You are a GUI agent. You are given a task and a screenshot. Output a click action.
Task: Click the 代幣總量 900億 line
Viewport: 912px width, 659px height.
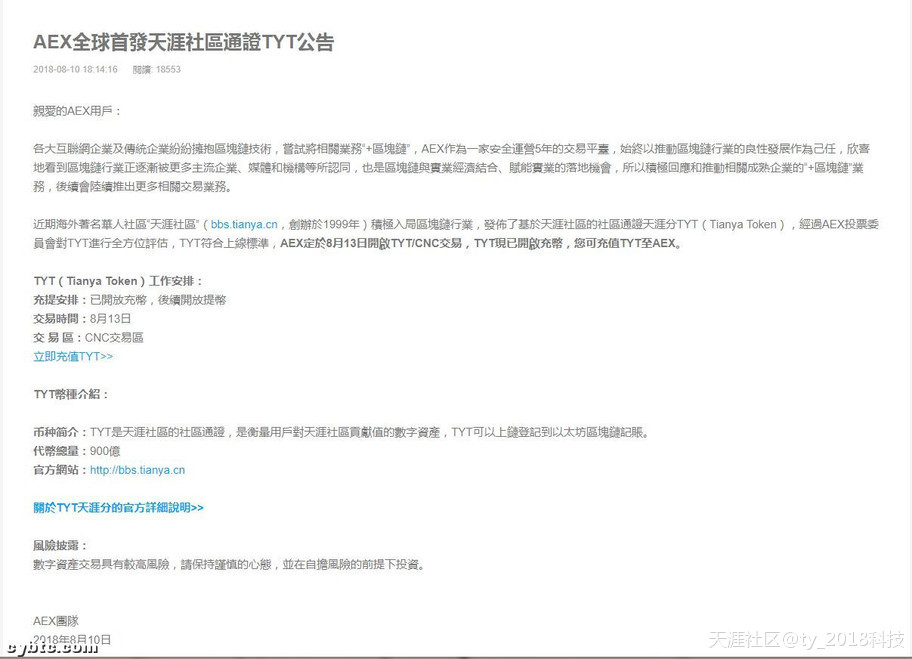[x=76, y=451]
